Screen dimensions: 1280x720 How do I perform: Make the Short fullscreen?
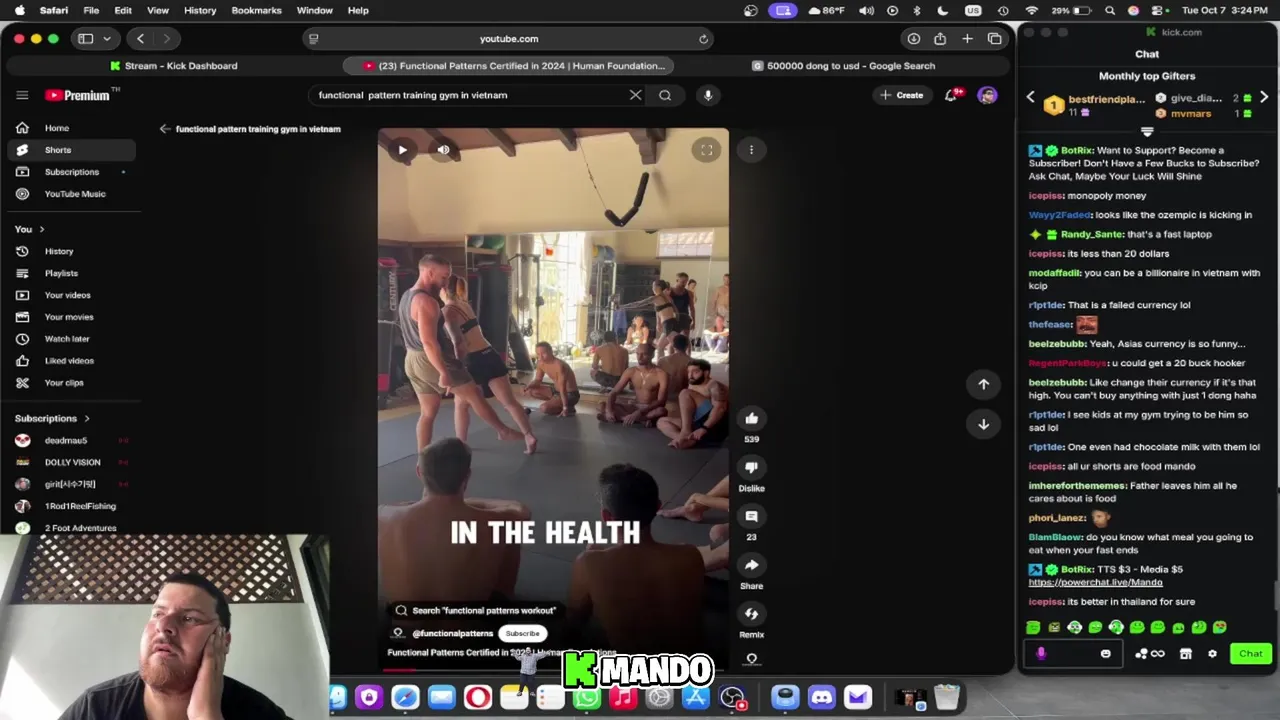[706, 150]
